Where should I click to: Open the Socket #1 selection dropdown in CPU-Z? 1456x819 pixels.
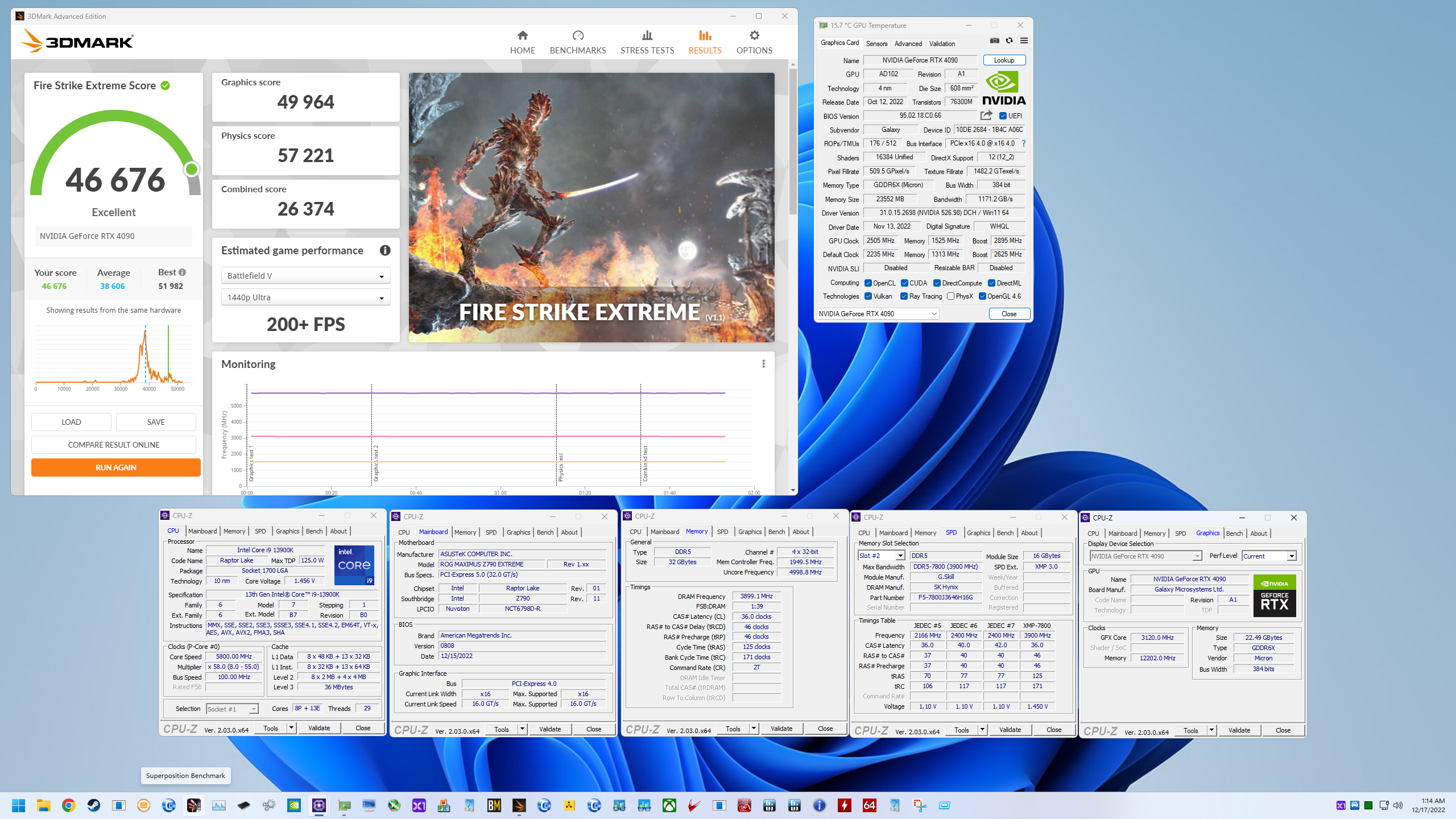point(233,709)
